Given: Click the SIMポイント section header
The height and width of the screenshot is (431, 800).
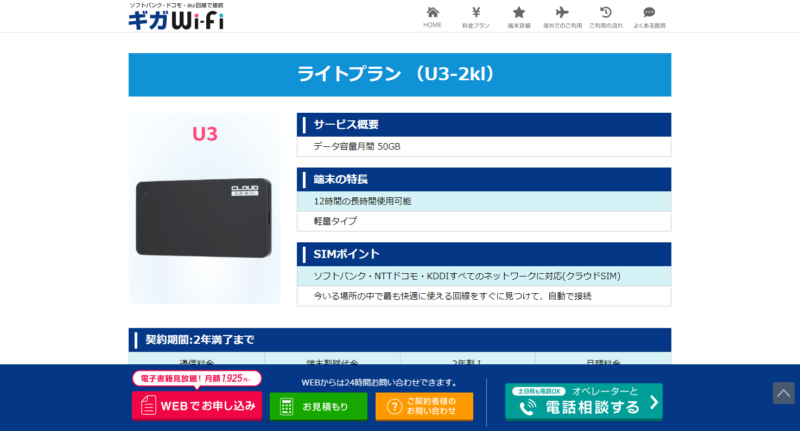Looking at the screenshot, I should point(484,254).
